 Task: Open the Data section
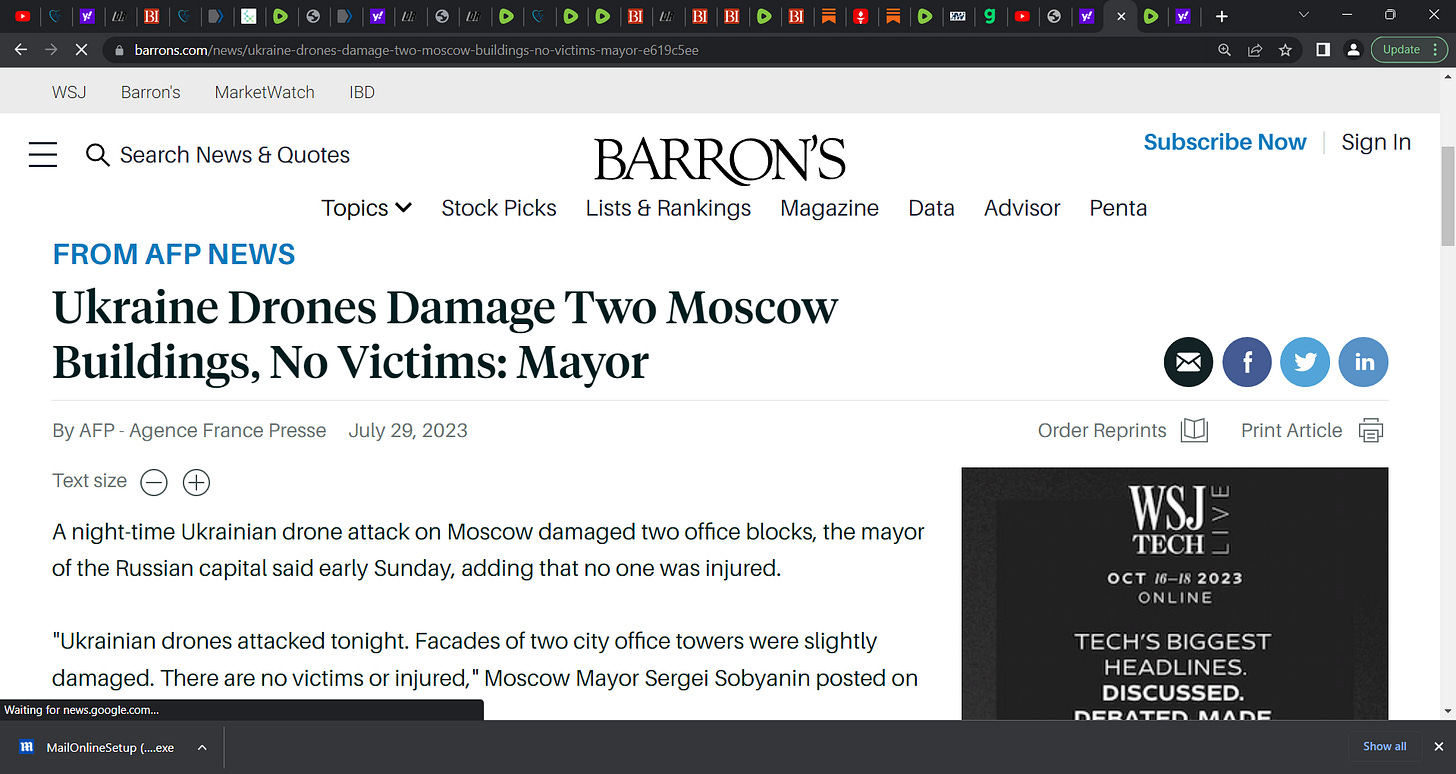pos(931,208)
